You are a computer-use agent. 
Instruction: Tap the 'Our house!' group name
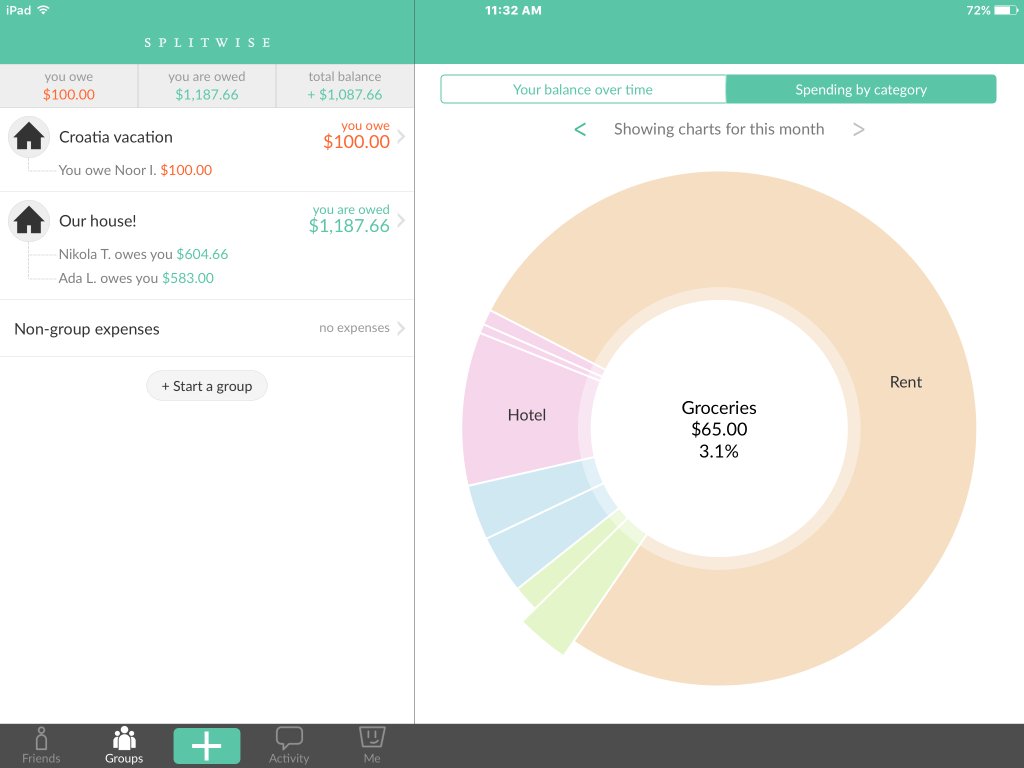(x=97, y=221)
